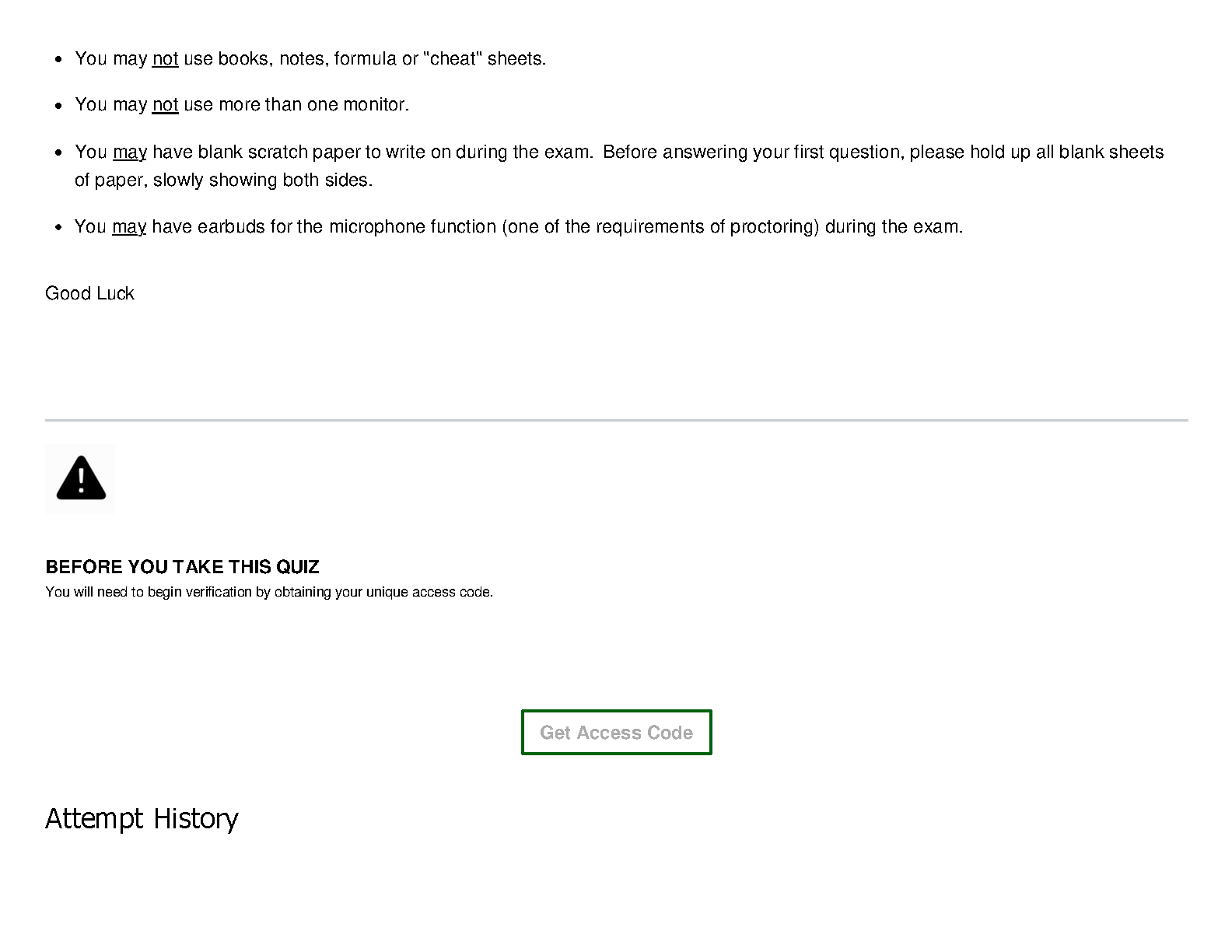Click underlined "not" in the books bullet

(166, 59)
